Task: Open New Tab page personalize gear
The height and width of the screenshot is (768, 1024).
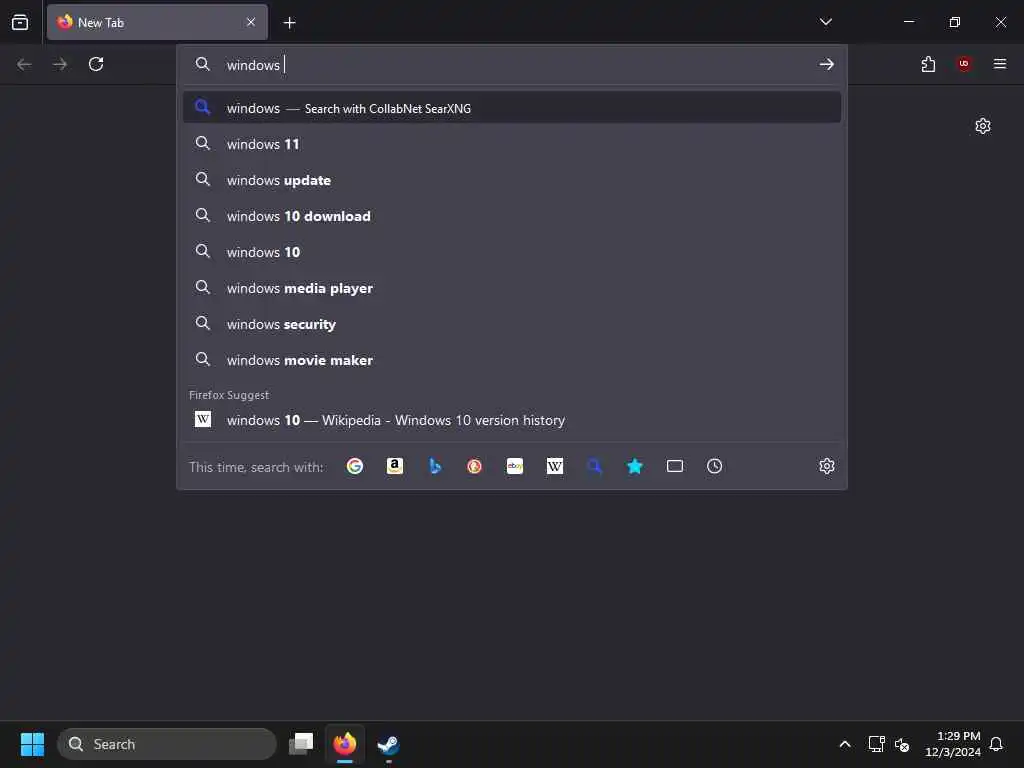Action: pos(983,126)
